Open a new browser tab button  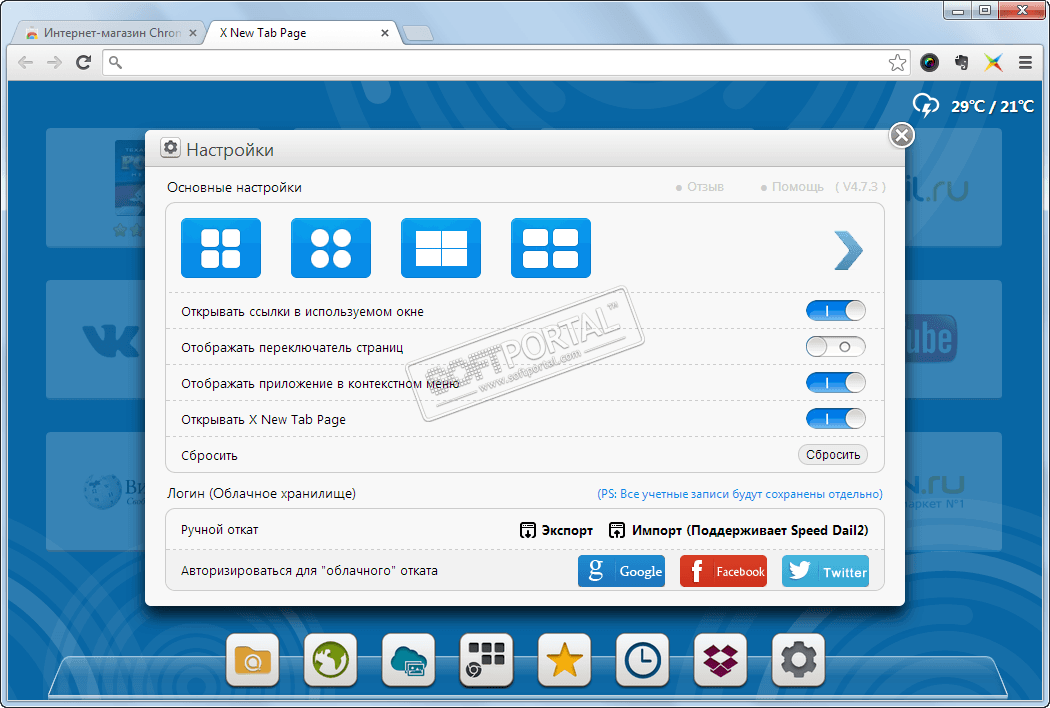pos(419,33)
